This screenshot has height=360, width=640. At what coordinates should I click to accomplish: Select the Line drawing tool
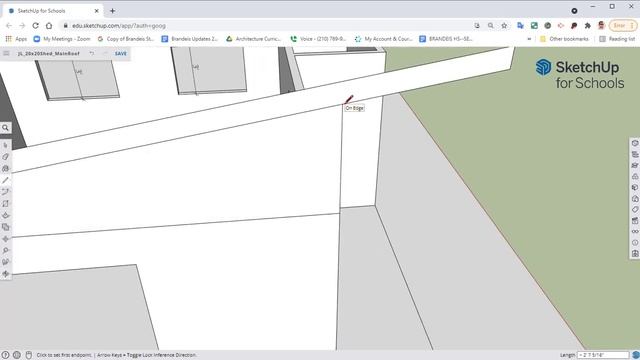[x=5, y=180]
